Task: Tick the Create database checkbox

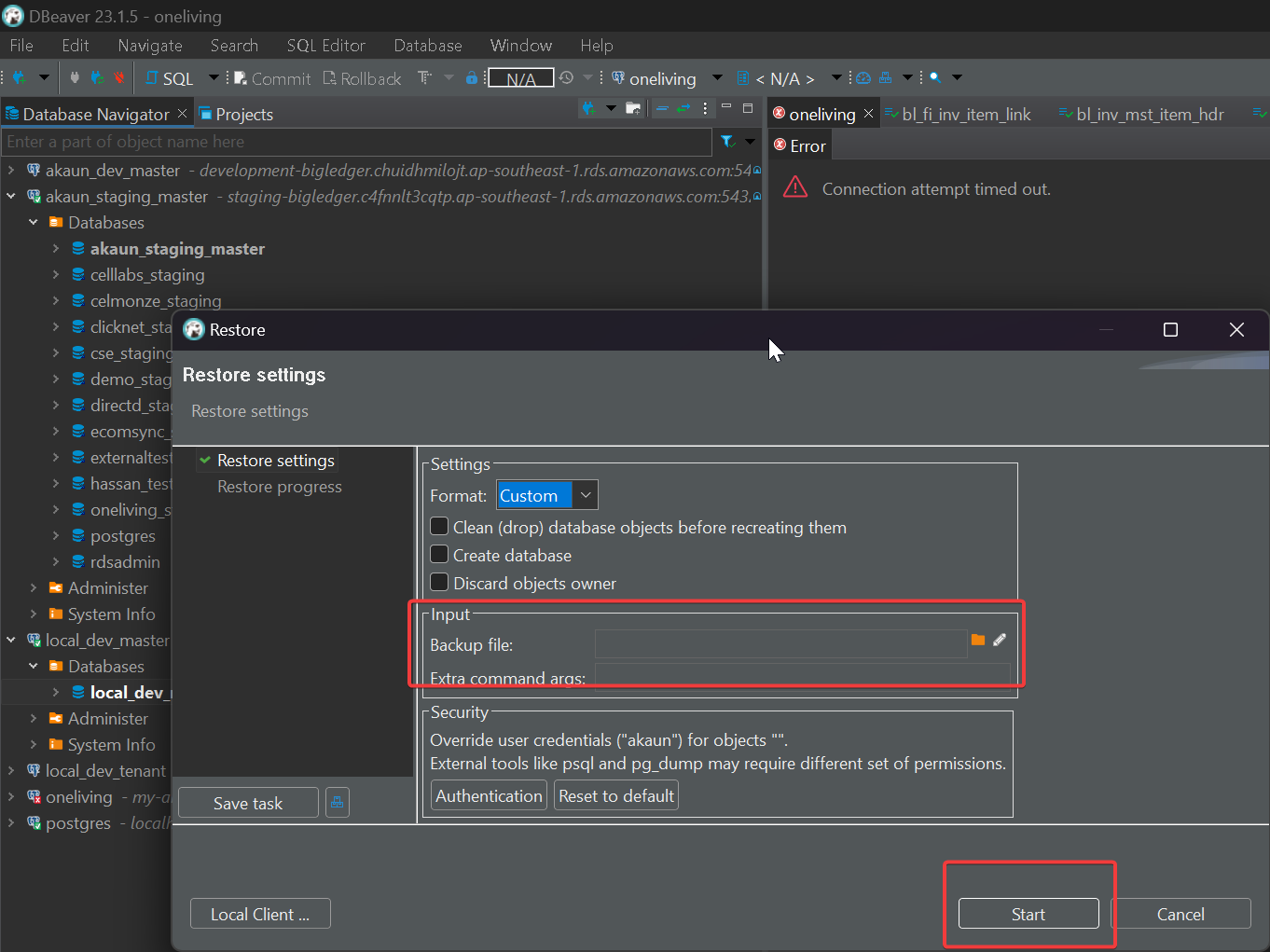Action: 439,555
